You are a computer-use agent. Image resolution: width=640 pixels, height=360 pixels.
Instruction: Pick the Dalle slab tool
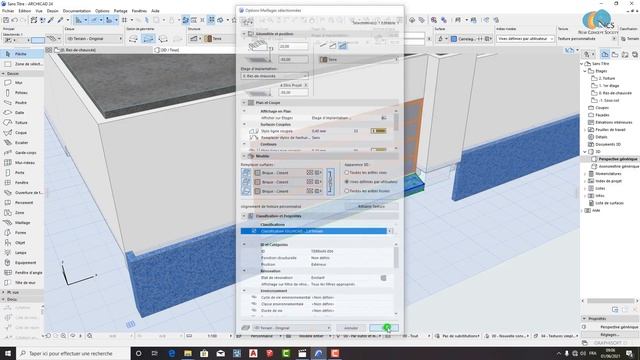click(22, 113)
